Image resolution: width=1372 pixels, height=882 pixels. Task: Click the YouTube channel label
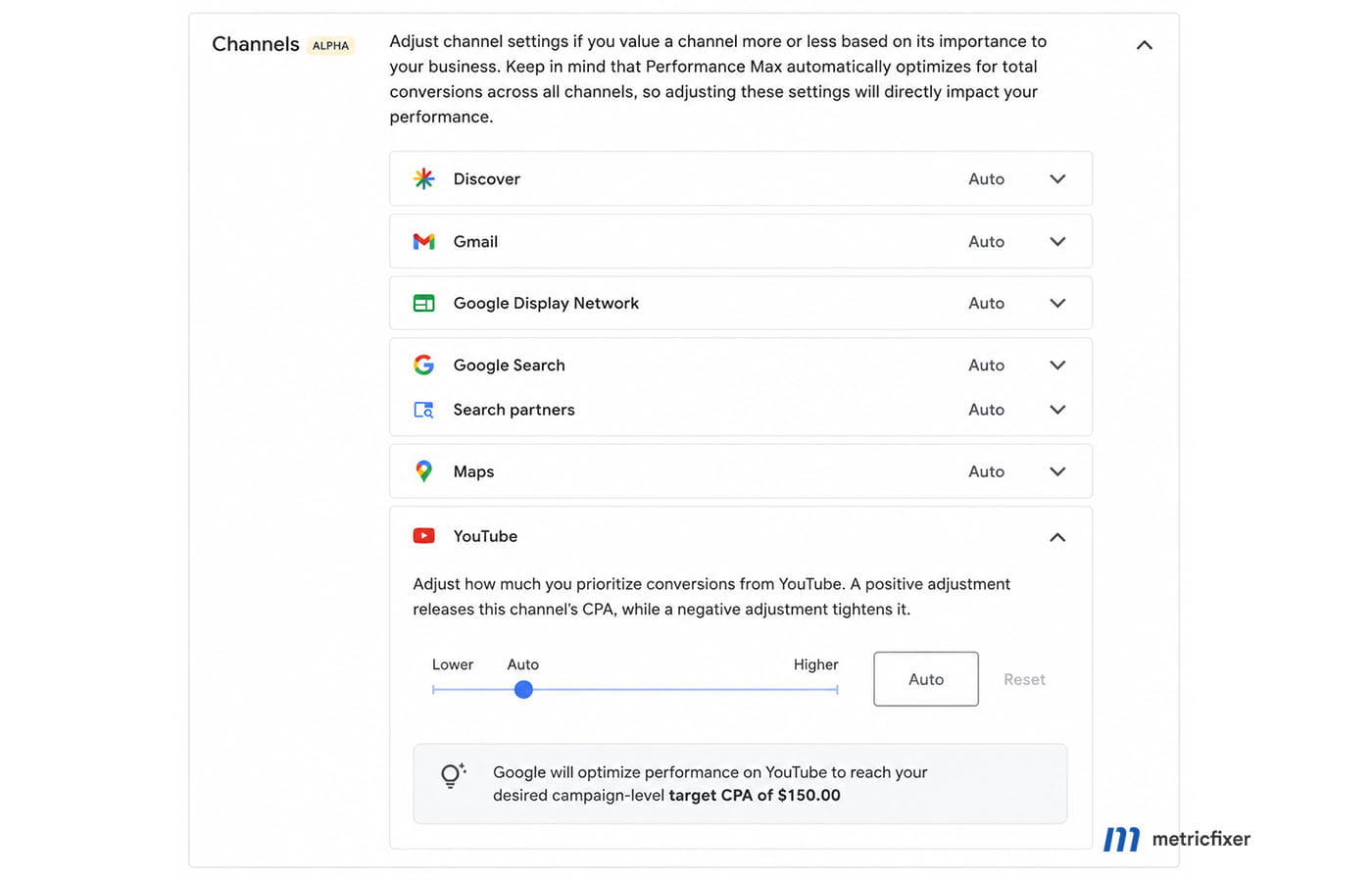(x=485, y=536)
